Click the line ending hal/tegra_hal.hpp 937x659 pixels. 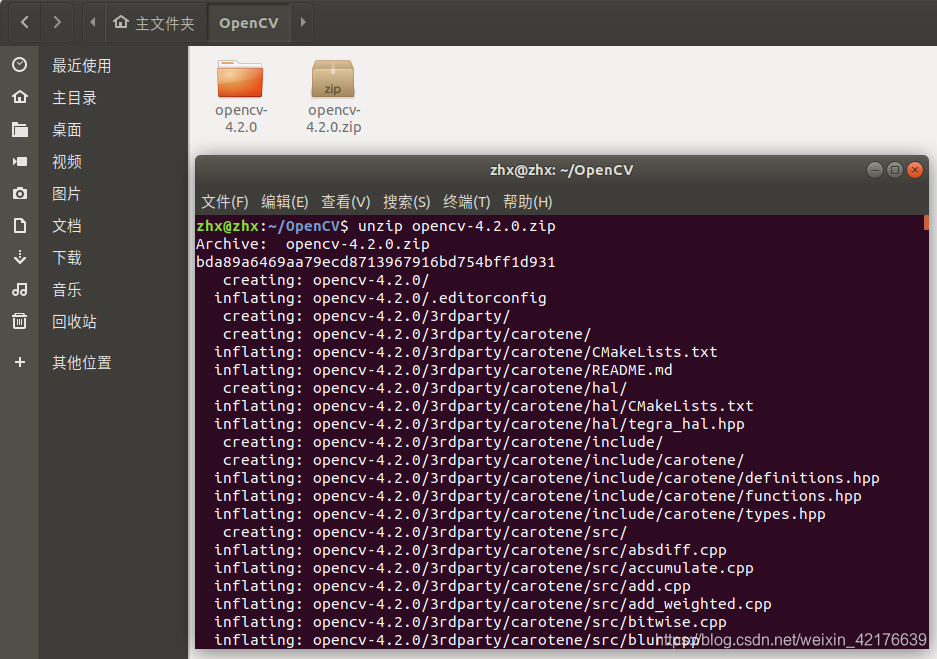click(479, 424)
